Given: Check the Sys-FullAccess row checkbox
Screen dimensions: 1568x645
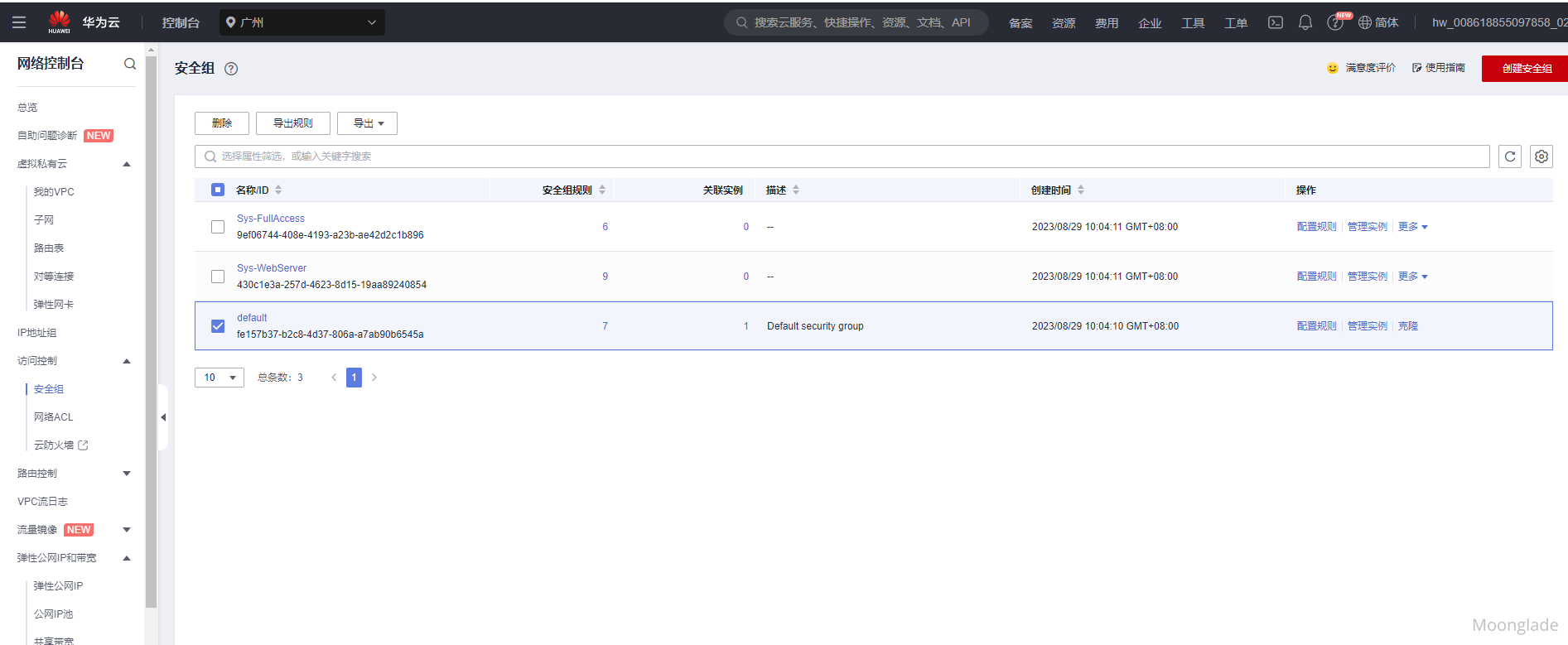Looking at the screenshot, I should click(218, 227).
